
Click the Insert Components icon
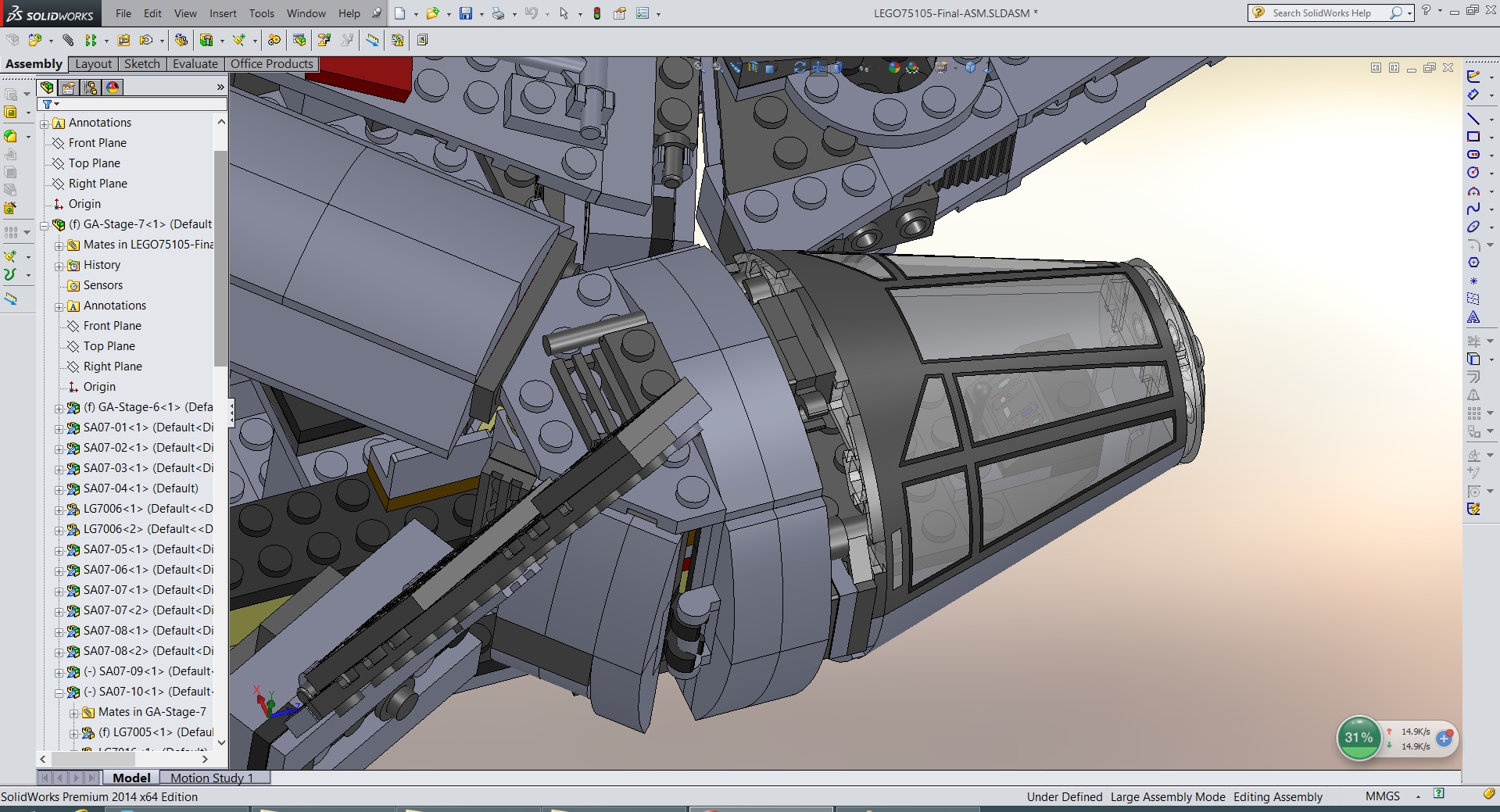(x=34, y=40)
